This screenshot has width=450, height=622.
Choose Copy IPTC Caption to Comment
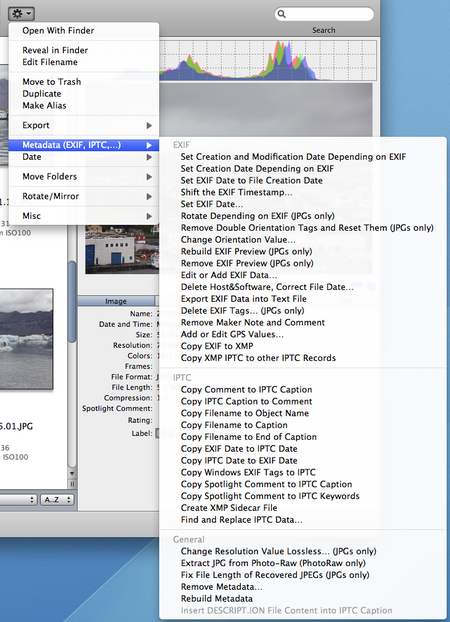[303, 401]
